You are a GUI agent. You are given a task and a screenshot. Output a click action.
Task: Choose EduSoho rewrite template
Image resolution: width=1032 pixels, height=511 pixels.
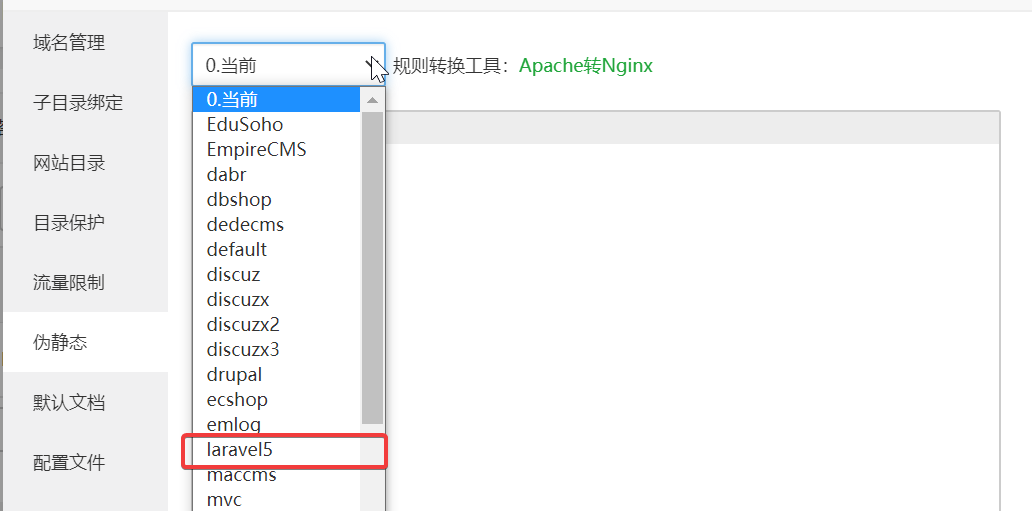pos(276,124)
